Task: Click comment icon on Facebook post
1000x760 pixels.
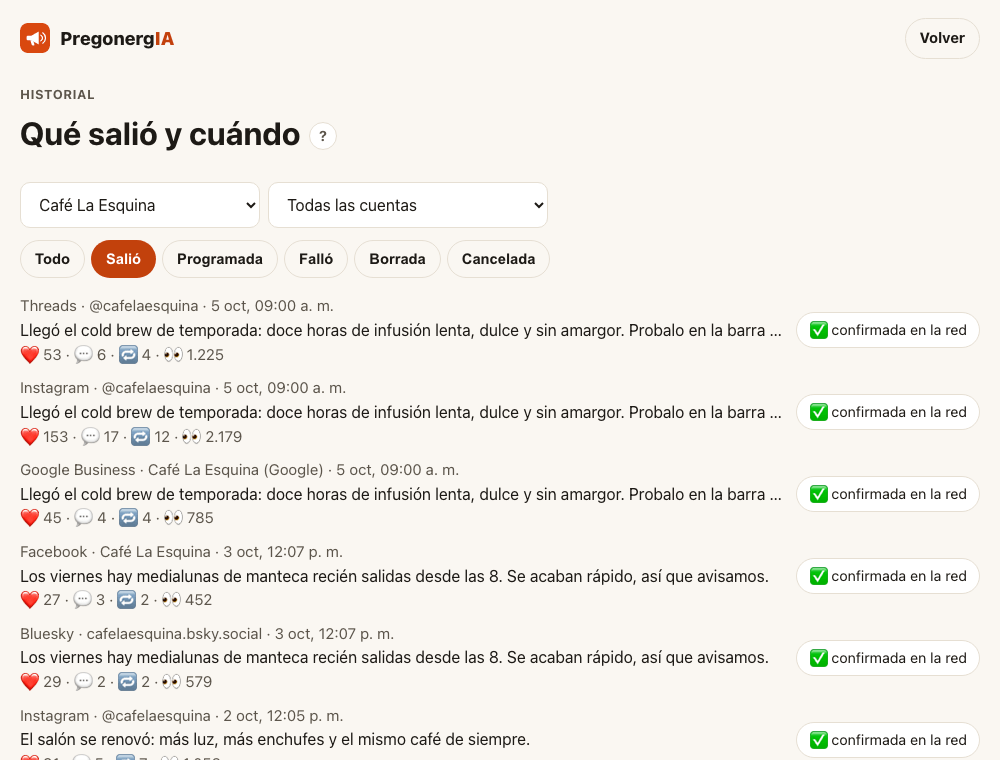Action: tap(82, 600)
